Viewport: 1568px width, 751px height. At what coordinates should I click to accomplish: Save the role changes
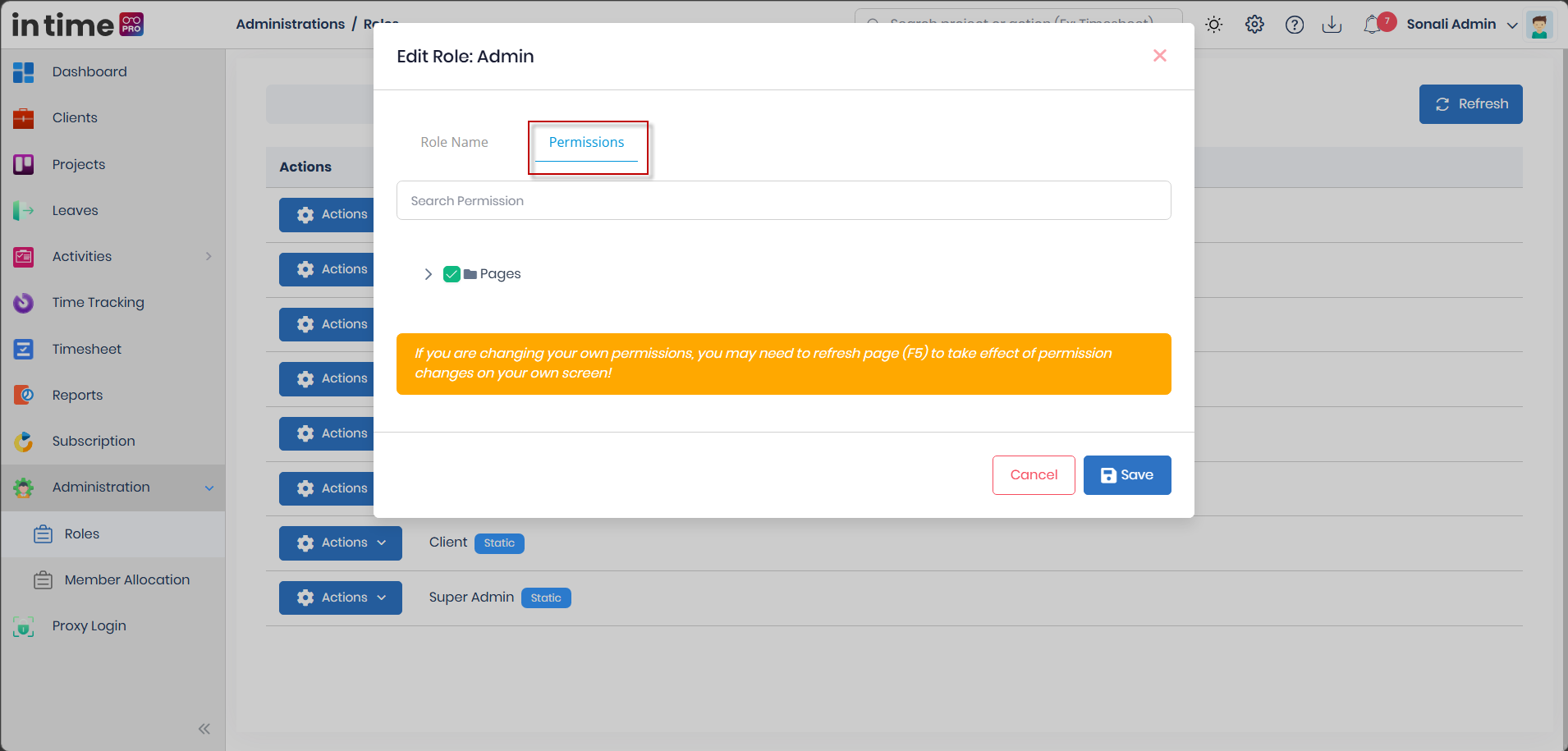coord(1127,475)
